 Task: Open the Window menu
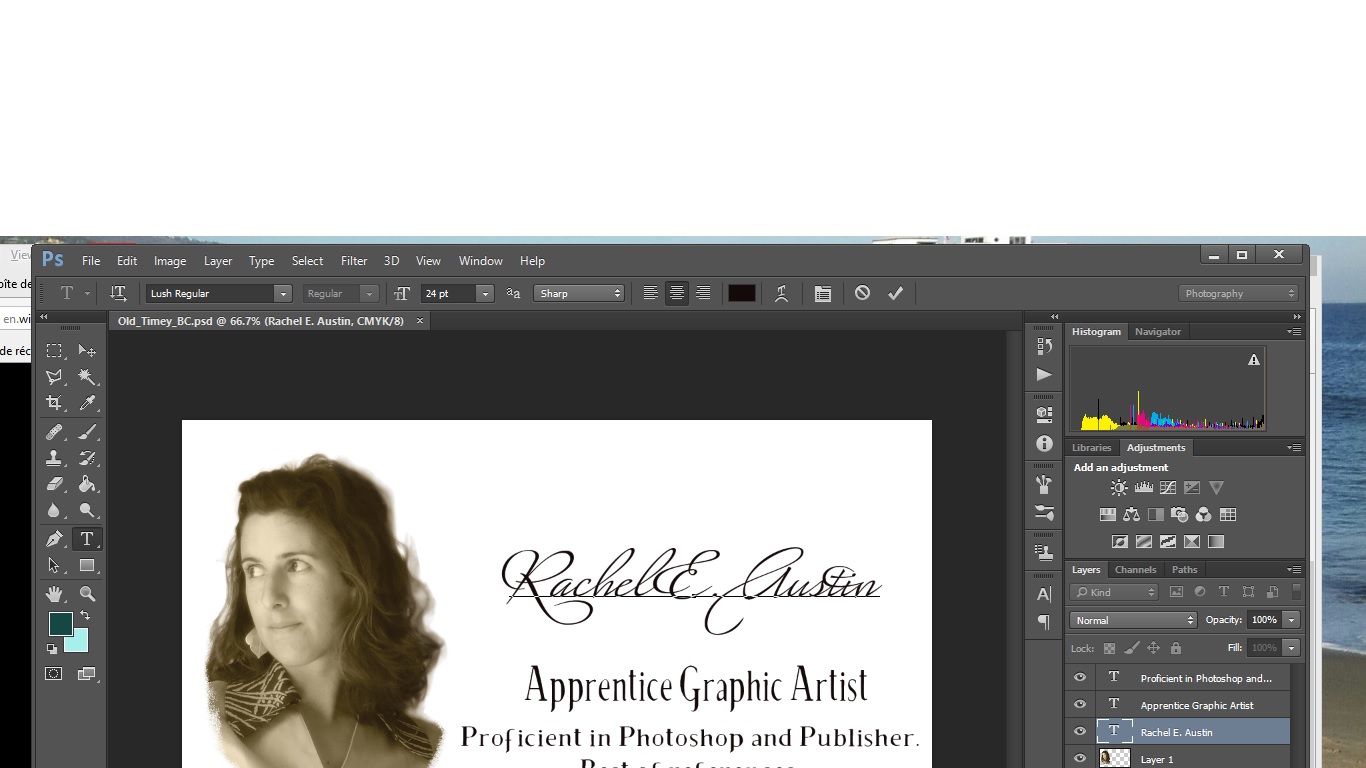(481, 261)
